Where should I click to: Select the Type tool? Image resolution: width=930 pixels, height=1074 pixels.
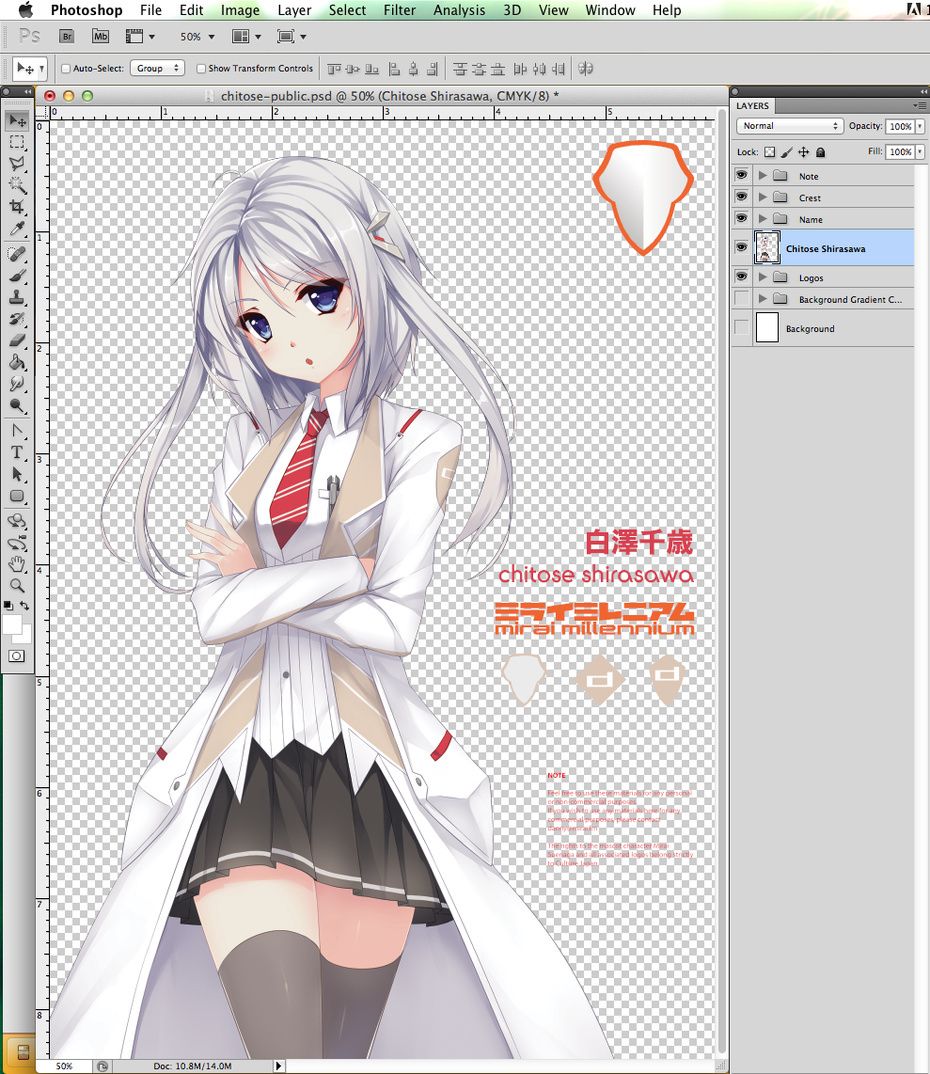[x=17, y=452]
